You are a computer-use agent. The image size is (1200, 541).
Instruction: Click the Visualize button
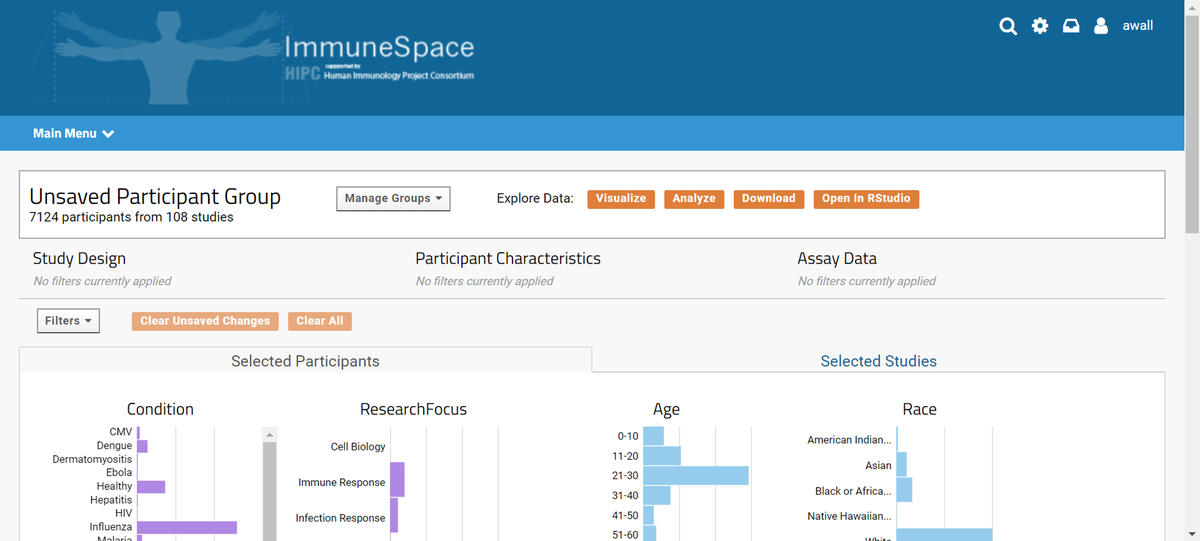(x=621, y=199)
